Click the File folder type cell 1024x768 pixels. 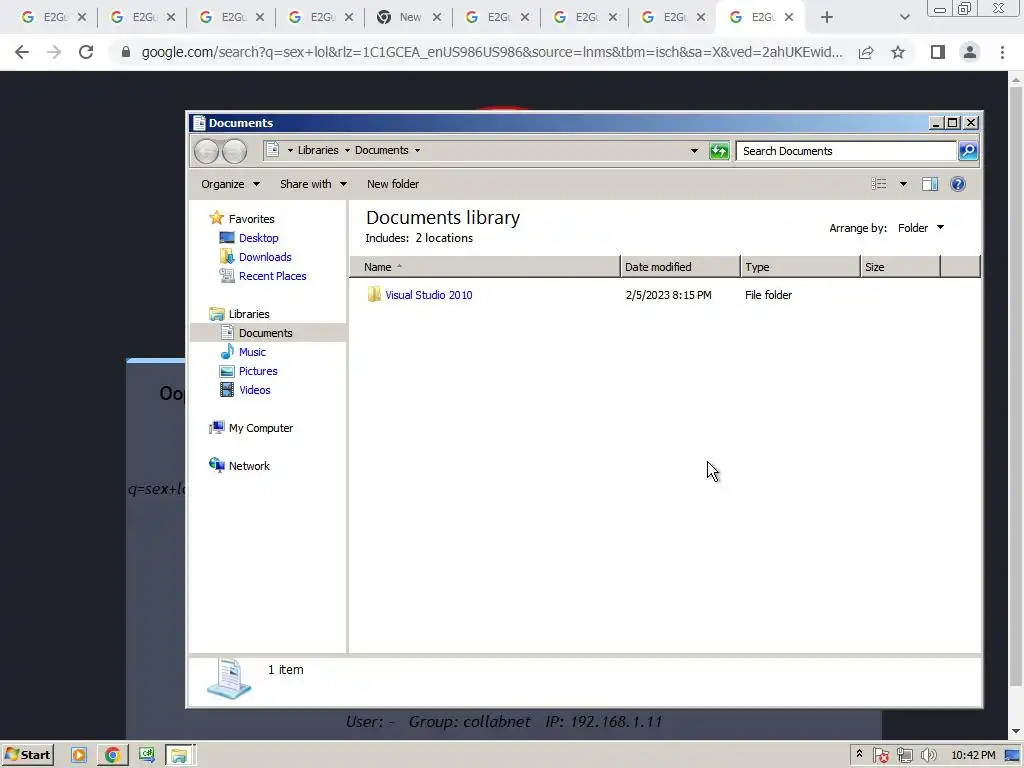coord(768,295)
